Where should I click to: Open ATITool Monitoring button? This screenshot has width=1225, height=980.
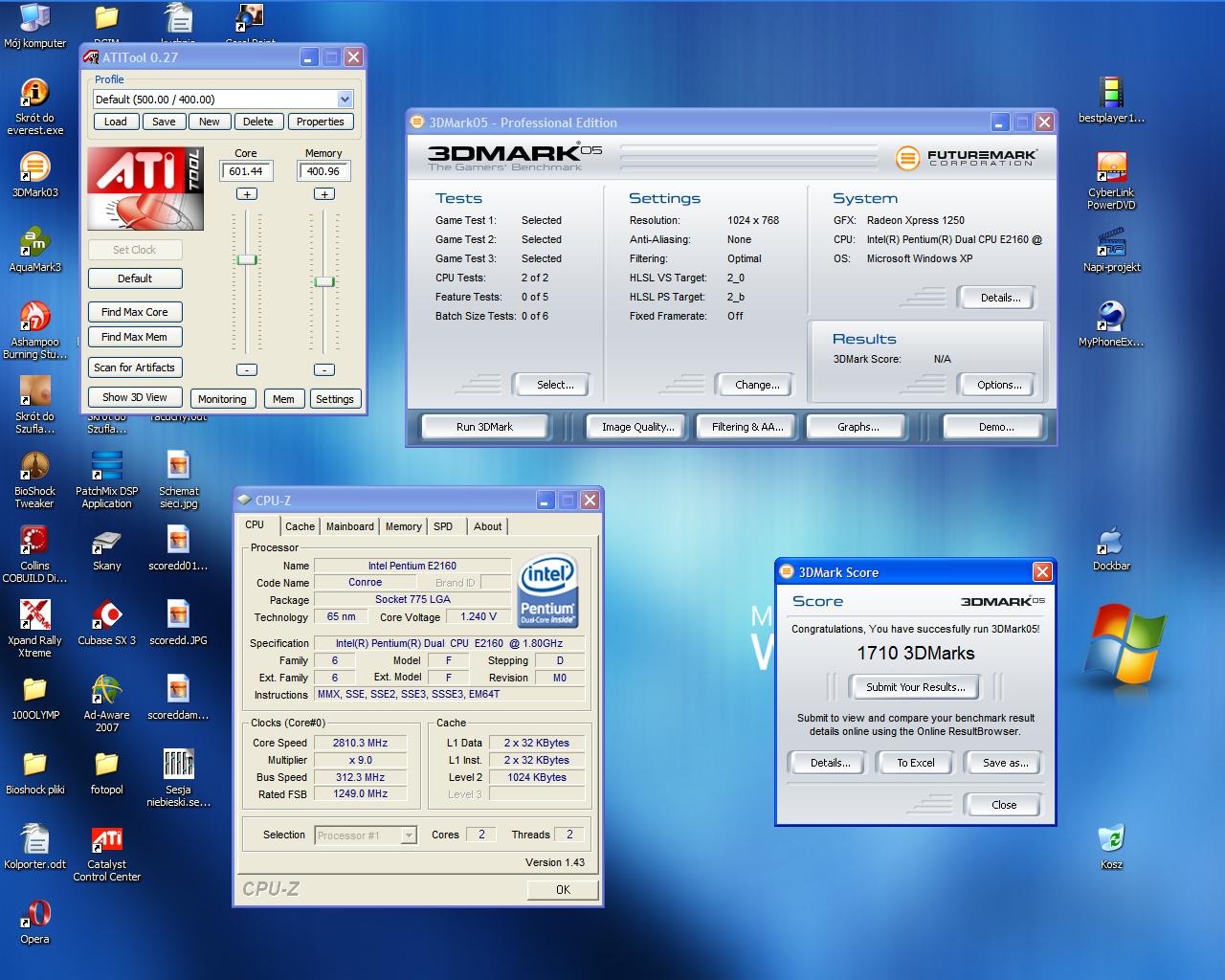click(222, 399)
